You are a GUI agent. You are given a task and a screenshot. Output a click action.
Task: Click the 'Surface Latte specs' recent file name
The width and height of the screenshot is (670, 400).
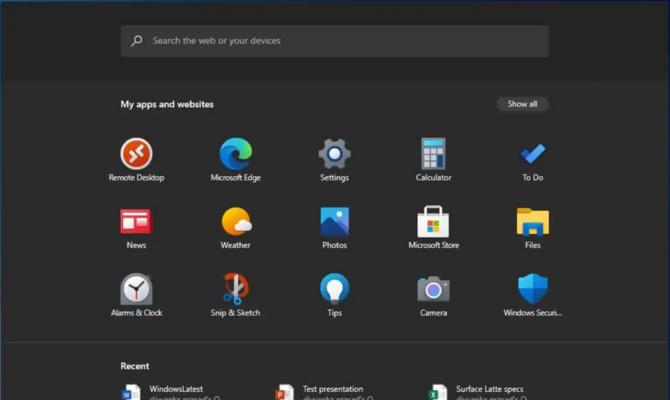[489, 389]
